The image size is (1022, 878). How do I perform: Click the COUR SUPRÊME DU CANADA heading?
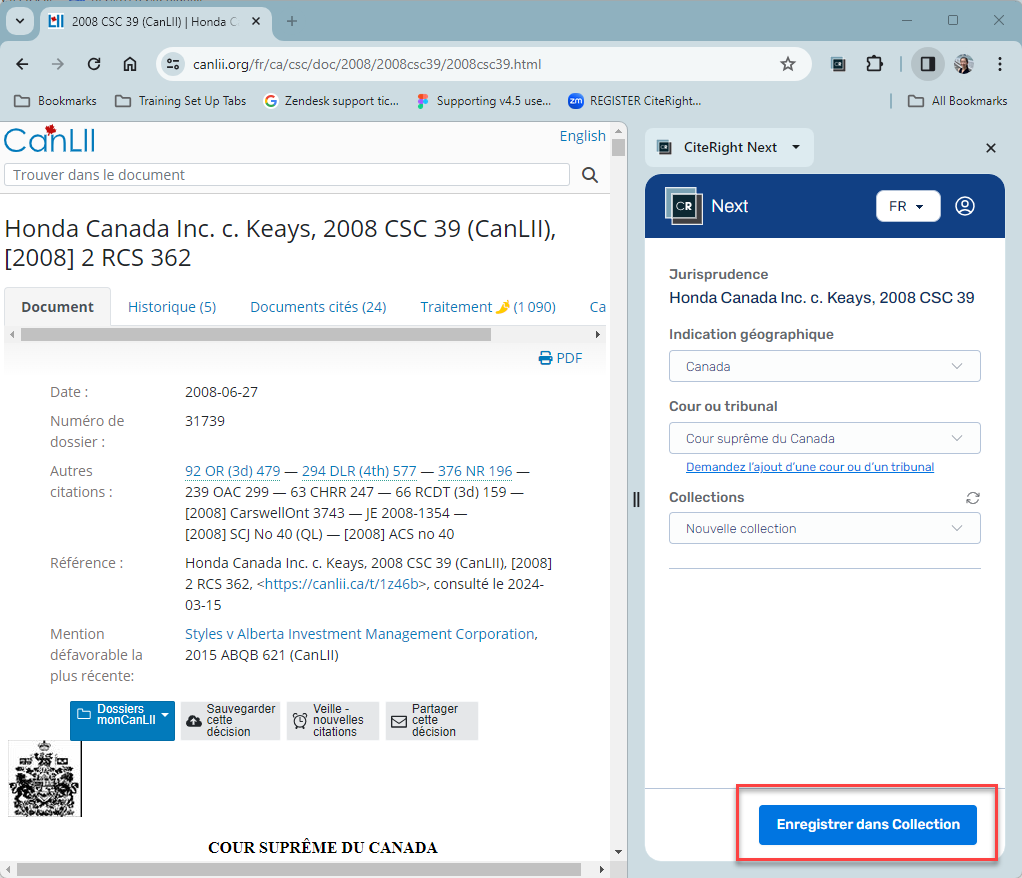(323, 847)
